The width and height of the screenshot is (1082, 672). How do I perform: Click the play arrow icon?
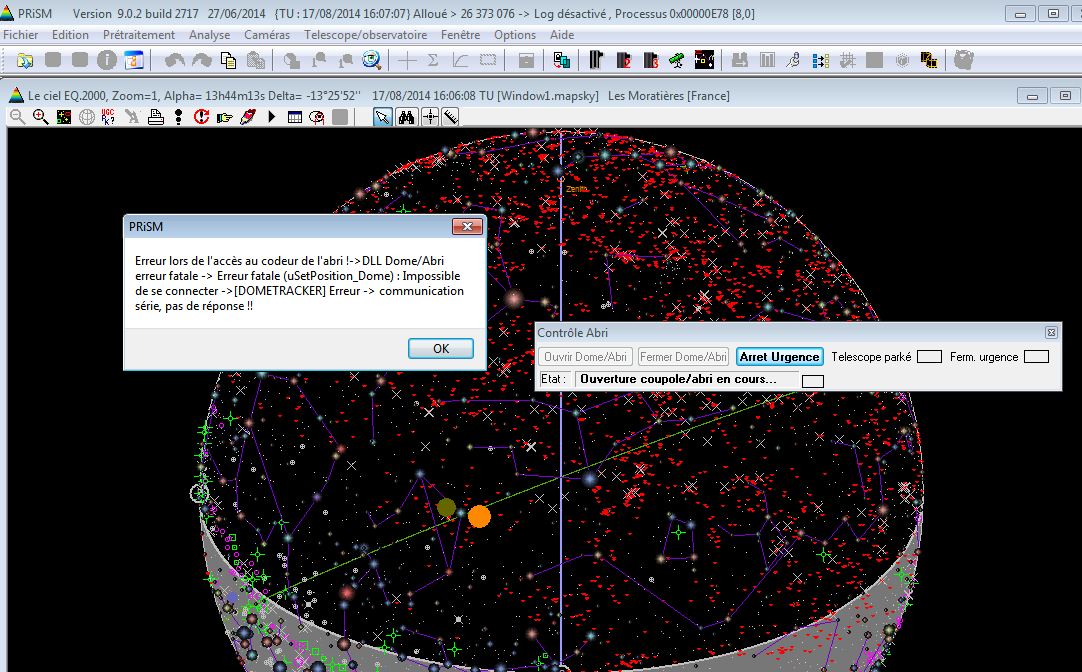(271, 117)
